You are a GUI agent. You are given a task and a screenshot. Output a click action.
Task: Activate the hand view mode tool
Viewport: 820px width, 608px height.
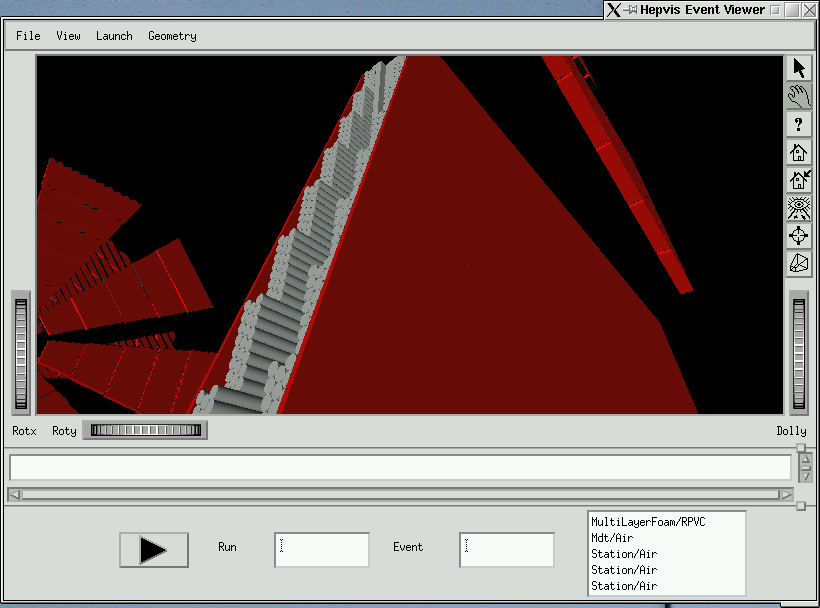(x=799, y=96)
